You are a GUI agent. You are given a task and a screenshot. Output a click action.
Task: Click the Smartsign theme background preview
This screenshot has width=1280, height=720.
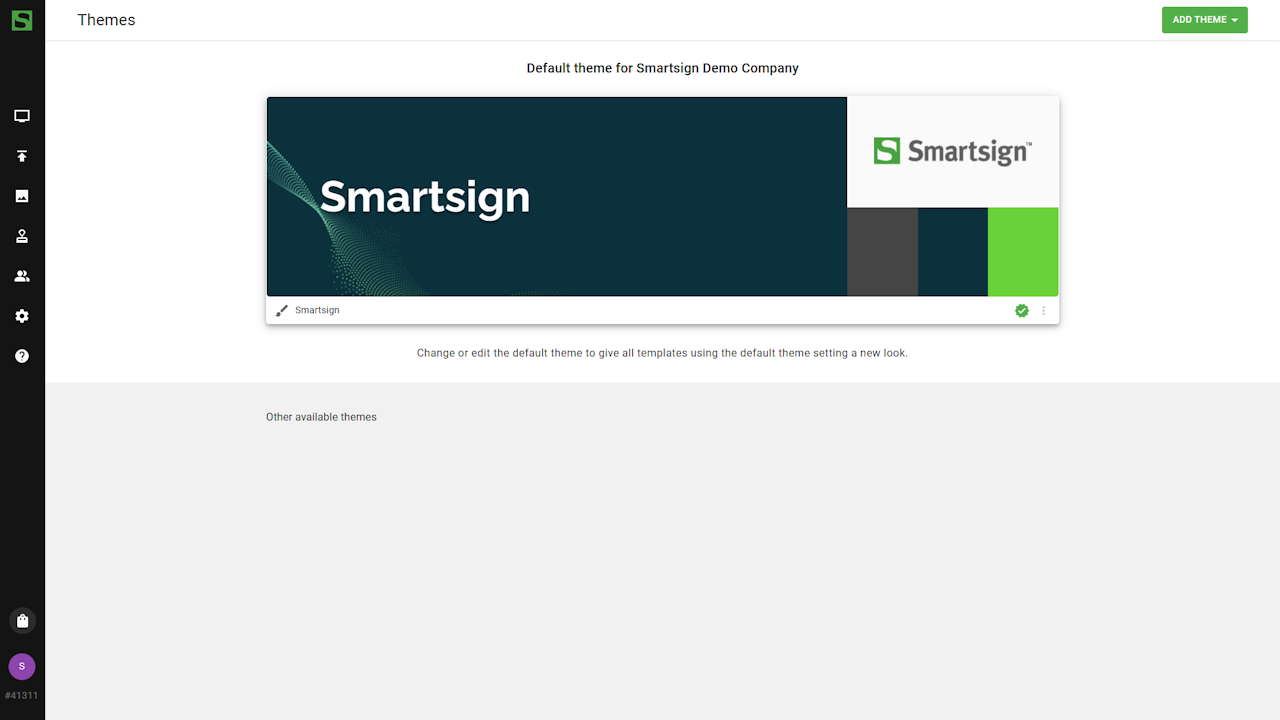click(x=557, y=196)
